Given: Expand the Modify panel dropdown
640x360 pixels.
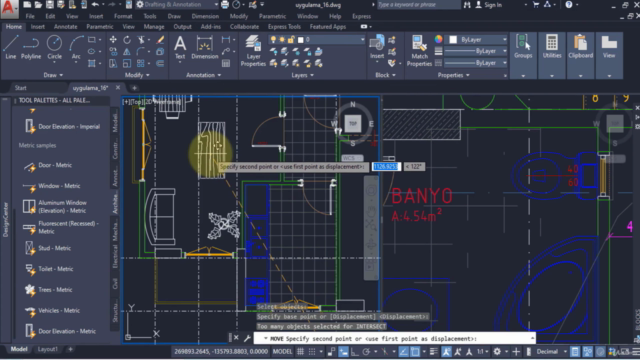Looking at the screenshot, I should [x=138, y=75].
